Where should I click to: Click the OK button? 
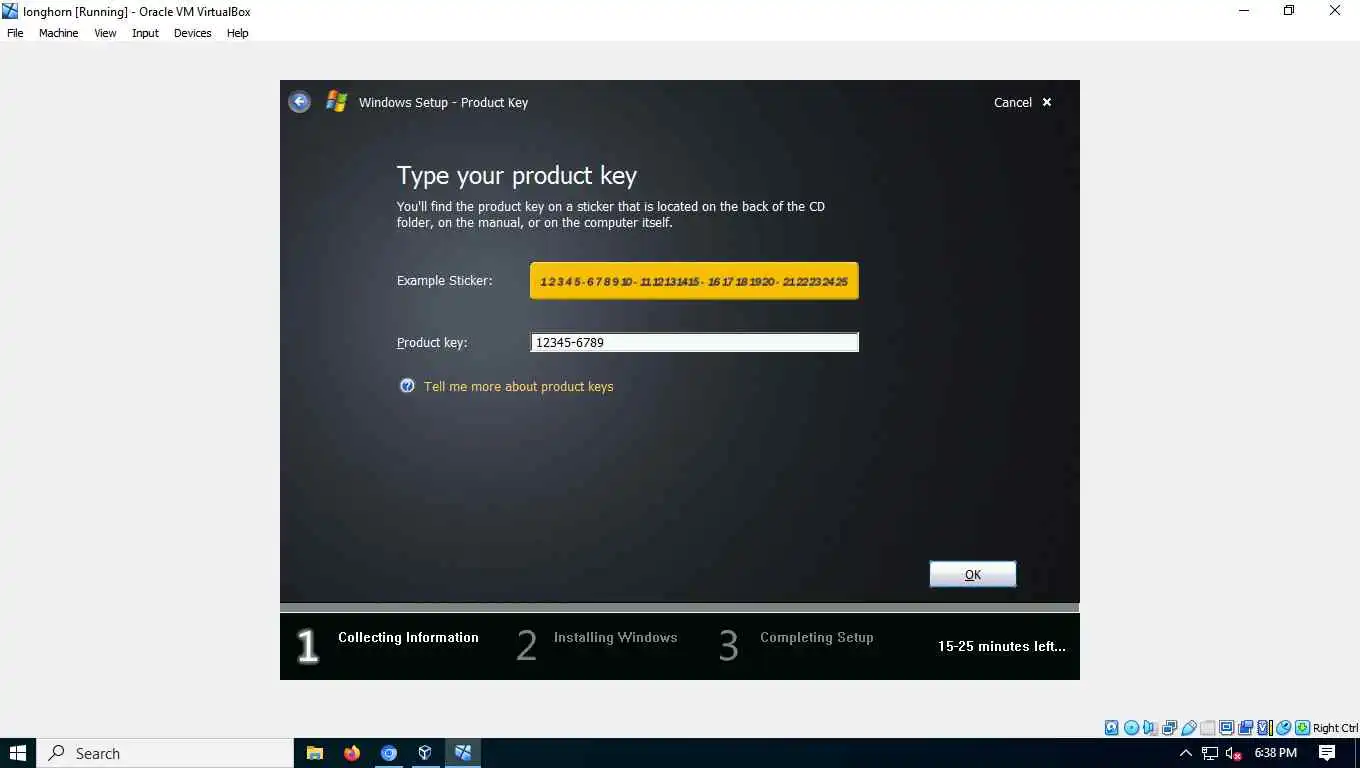tap(973, 574)
